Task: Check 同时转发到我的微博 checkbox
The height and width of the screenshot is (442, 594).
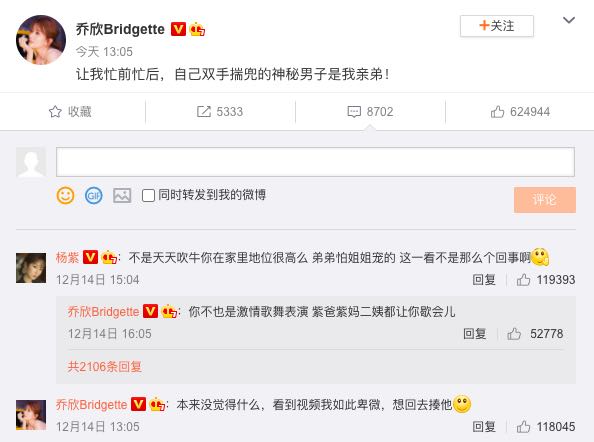Action: pos(148,195)
